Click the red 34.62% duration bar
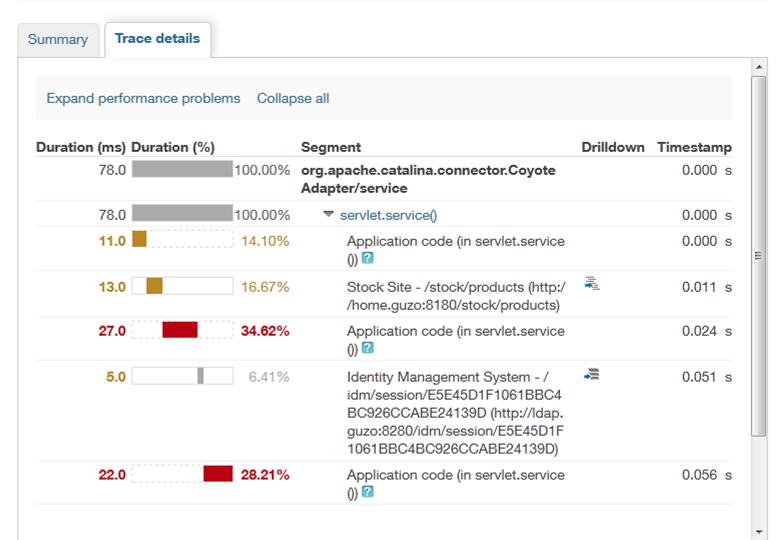 tap(180, 330)
